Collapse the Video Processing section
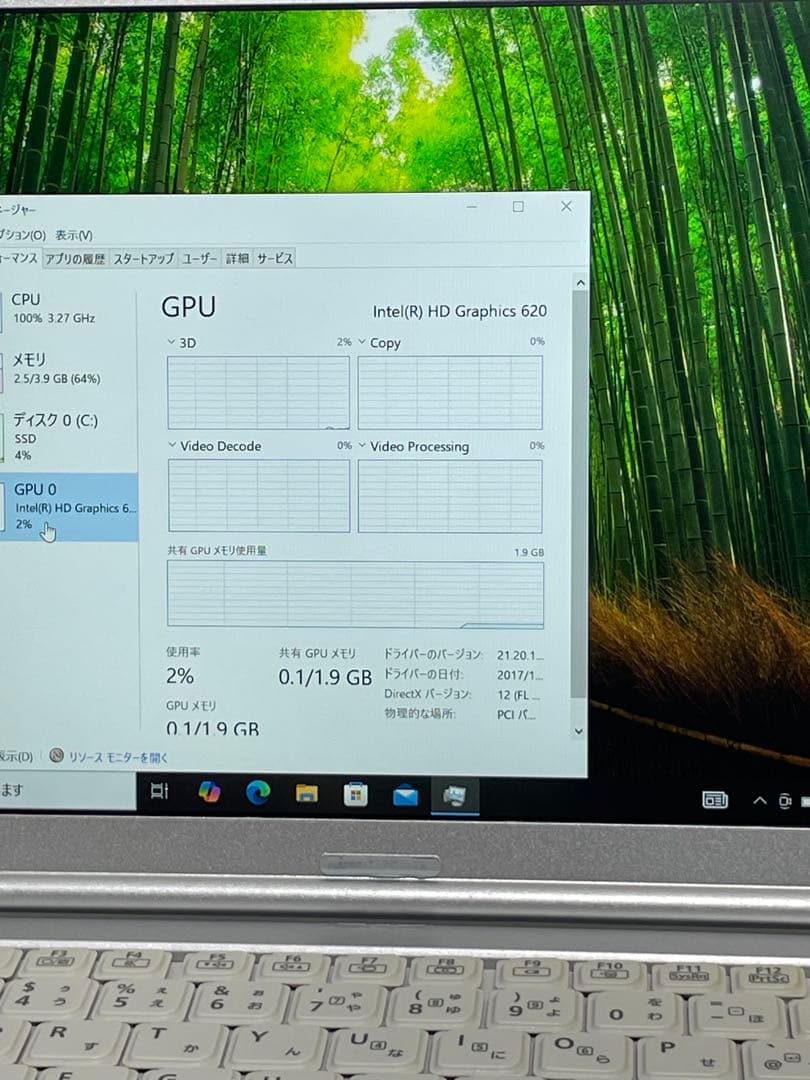The width and height of the screenshot is (810, 1080). (365, 446)
